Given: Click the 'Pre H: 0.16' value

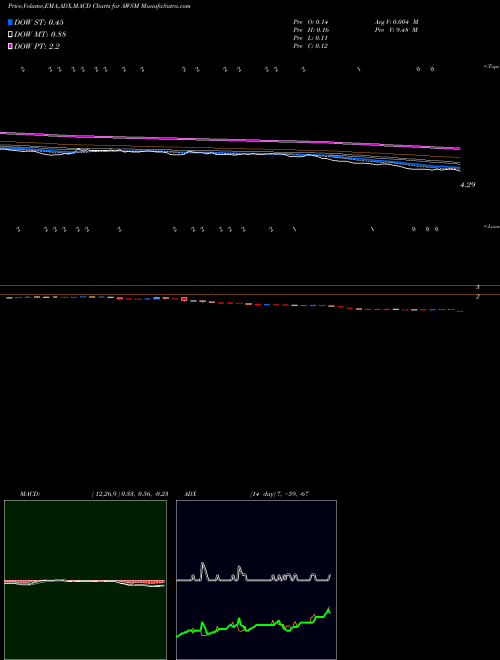Looking at the screenshot, I should [x=311, y=30].
